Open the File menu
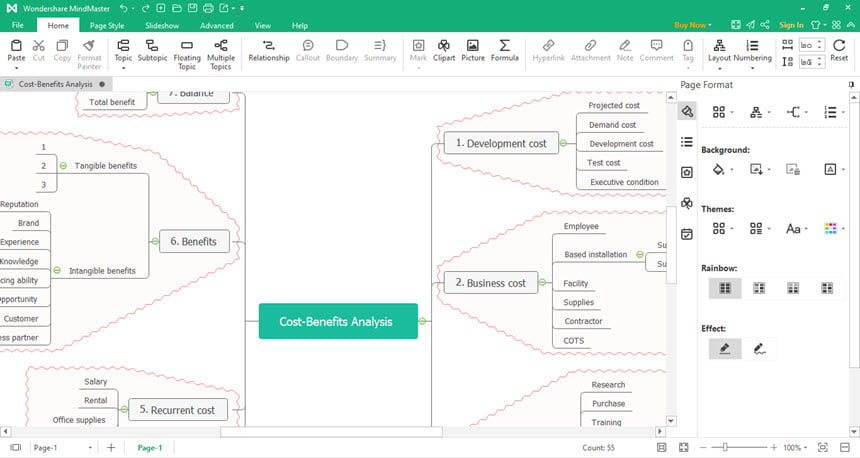The width and height of the screenshot is (860, 458). click(x=18, y=25)
